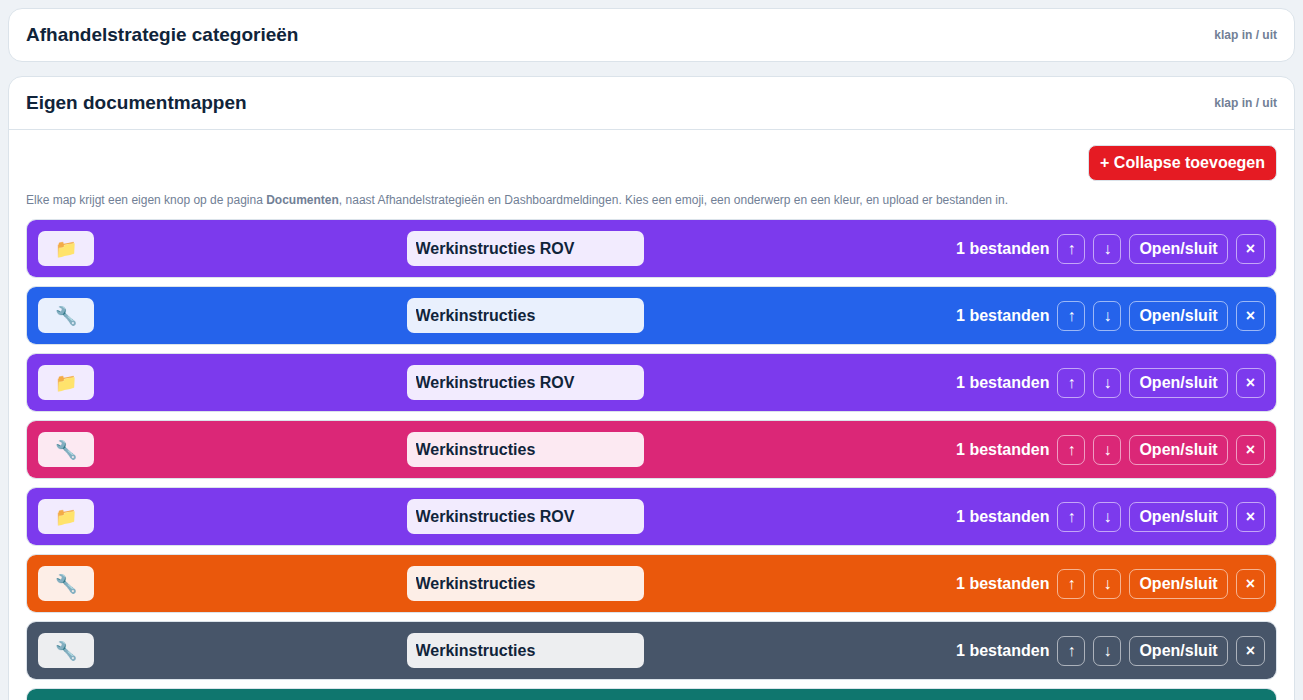Expand the pink Werkinstructies folder with Open/sluit
1303x700 pixels.
1178,450
